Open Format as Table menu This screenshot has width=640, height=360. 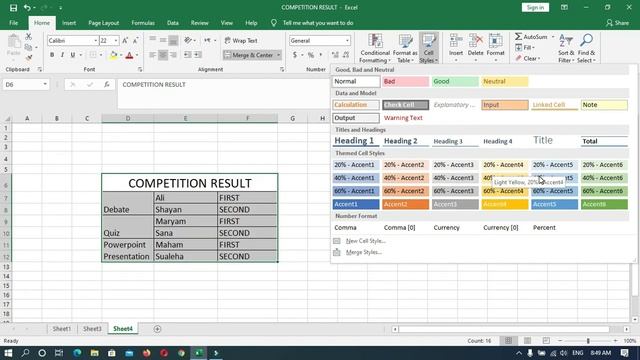point(405,48)
